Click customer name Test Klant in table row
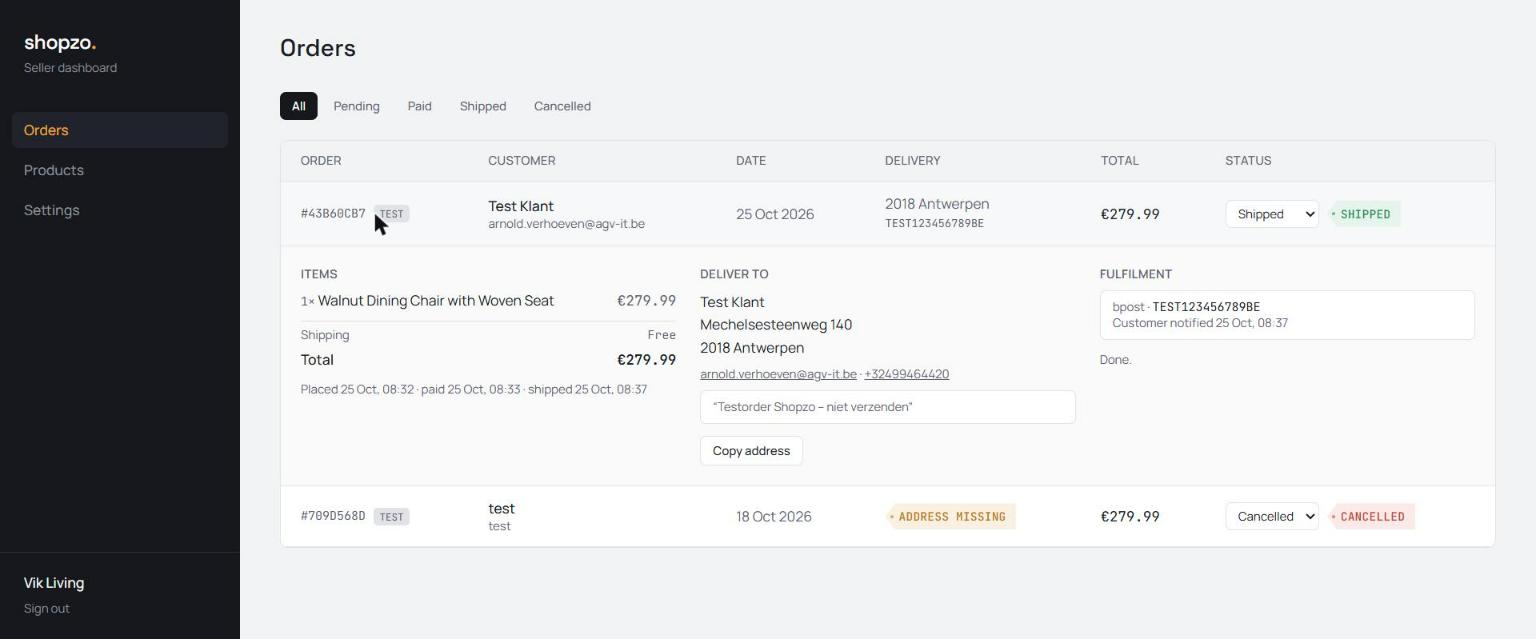The width and height of the screenshot is (1536, 639). [521, 206]
